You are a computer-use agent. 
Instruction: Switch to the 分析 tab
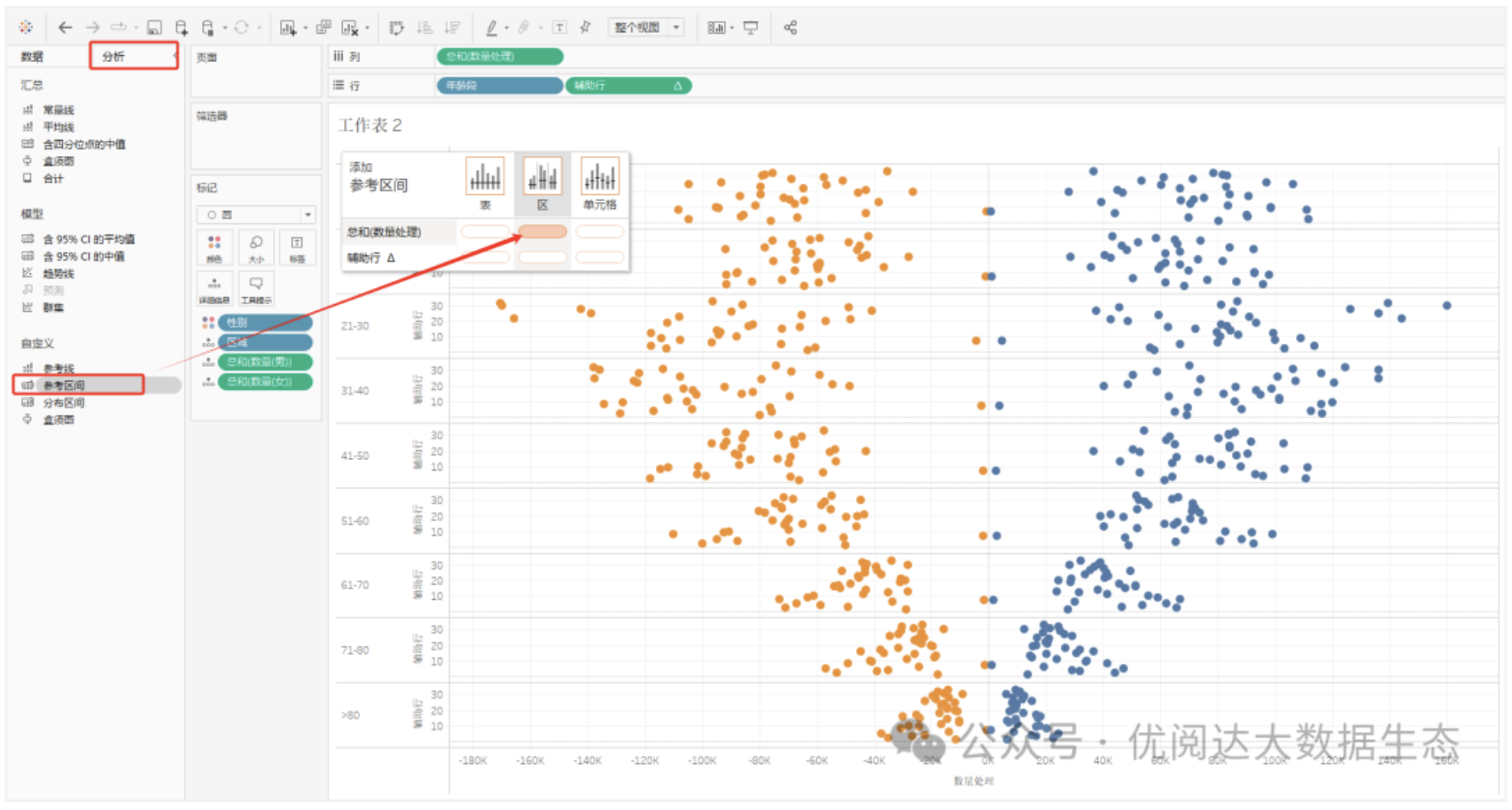(133, 56)
